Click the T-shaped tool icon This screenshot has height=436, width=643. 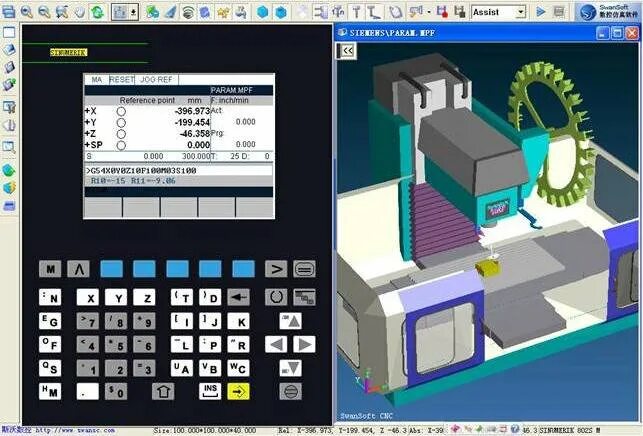click(x=356, y=12)
